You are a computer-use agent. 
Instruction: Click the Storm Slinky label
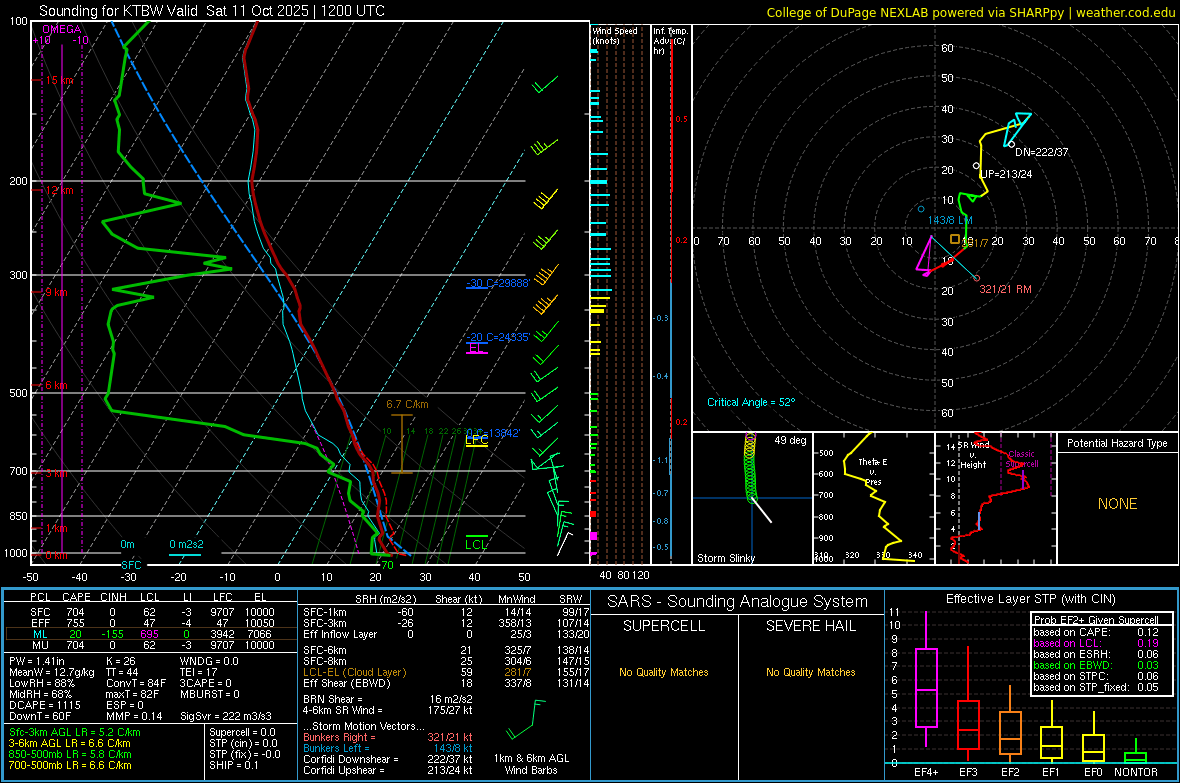click(x=725, y=558)
